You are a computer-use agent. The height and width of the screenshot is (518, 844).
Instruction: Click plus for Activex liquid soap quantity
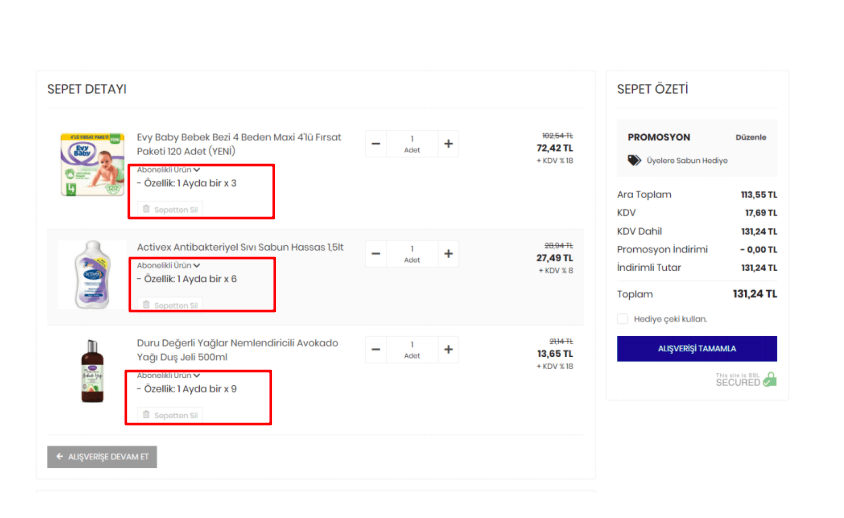coord(448,254)
